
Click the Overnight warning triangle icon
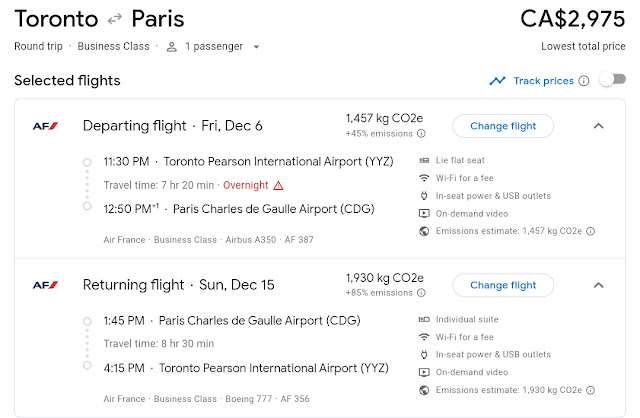[x=278, y=185]
